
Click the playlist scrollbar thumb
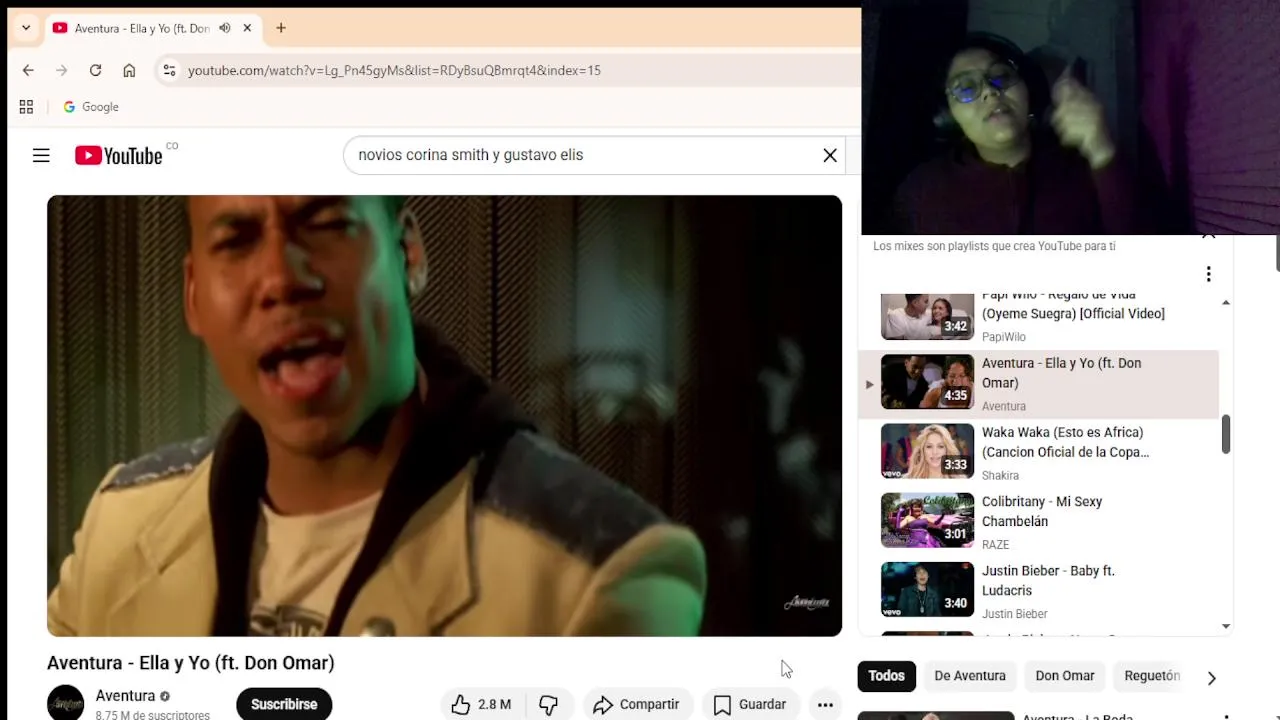pyautogui.click(x=1226, y=435)
